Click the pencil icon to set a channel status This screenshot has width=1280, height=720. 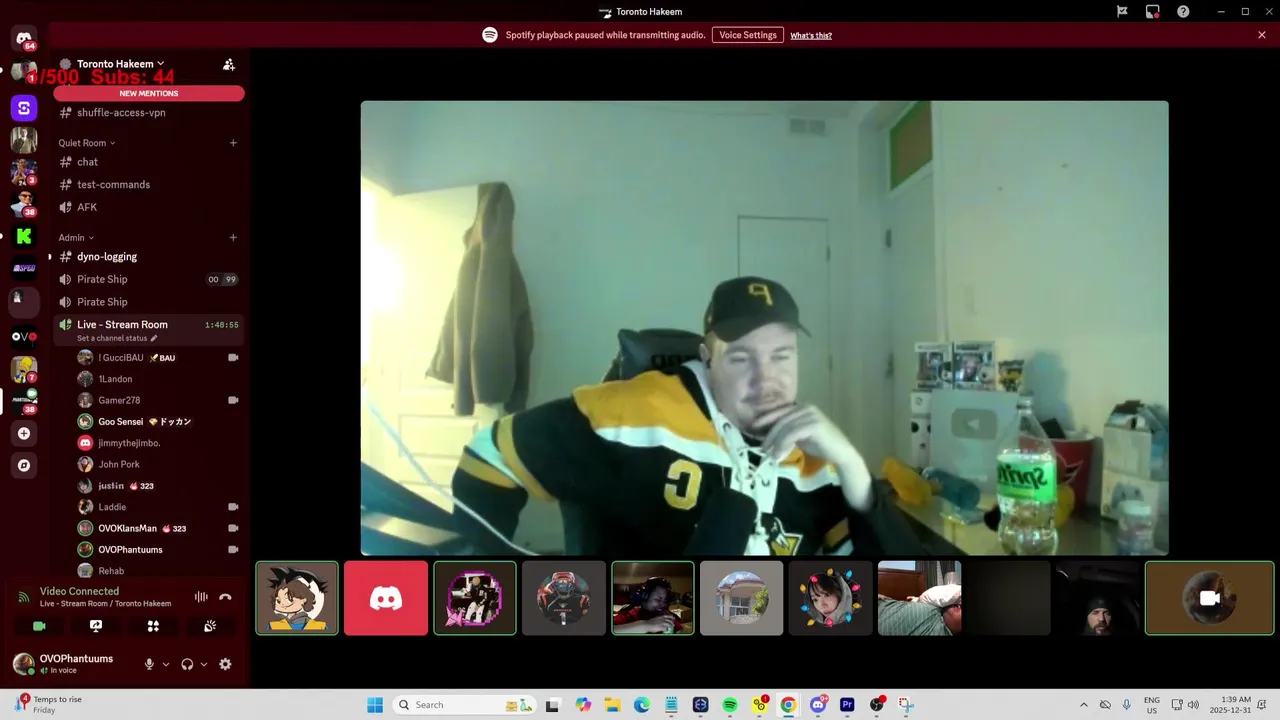pyautogui.click(x=154, y=338)
